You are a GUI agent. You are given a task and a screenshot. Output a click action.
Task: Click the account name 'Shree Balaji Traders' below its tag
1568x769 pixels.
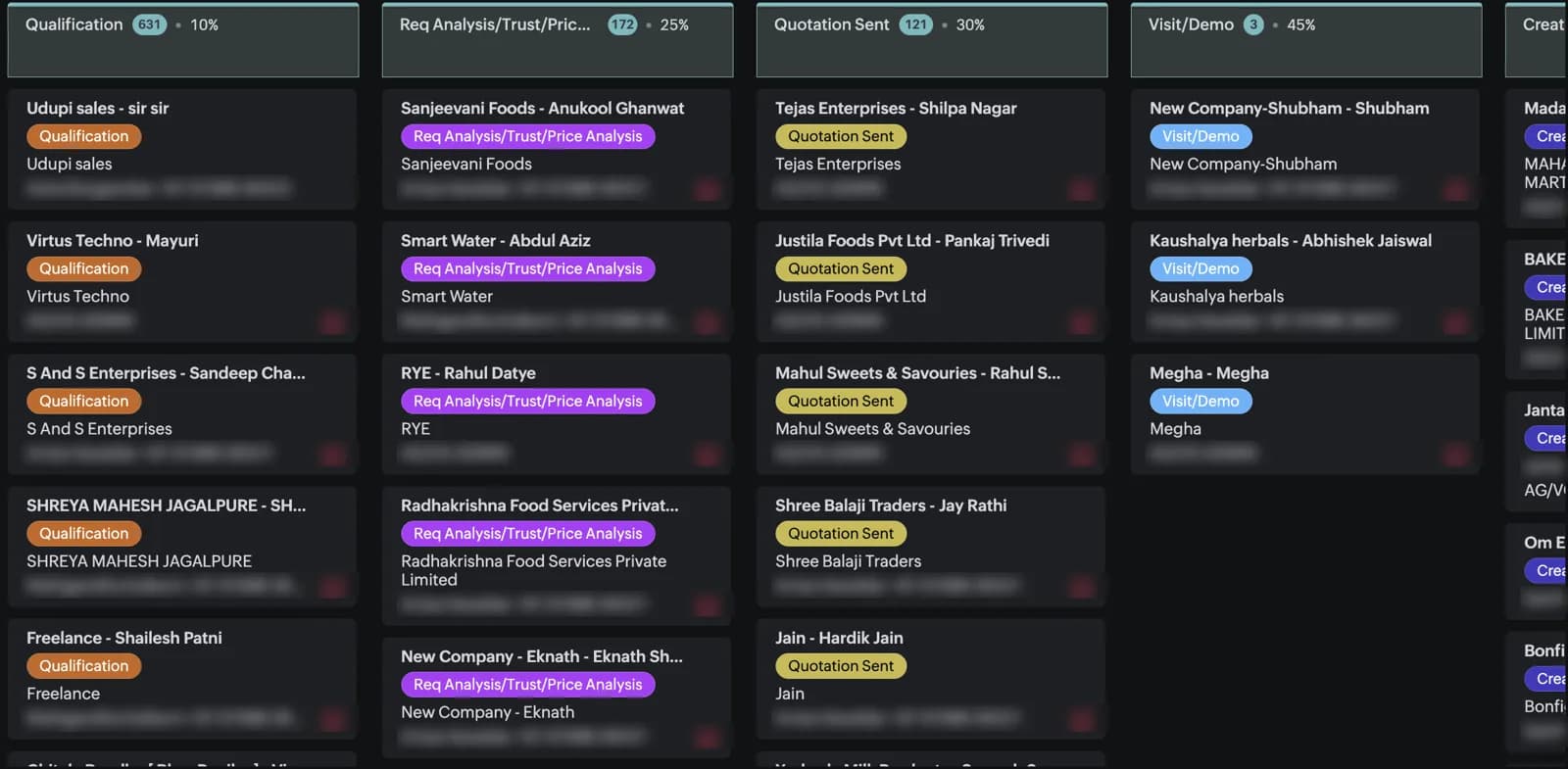tap(849, 560)
